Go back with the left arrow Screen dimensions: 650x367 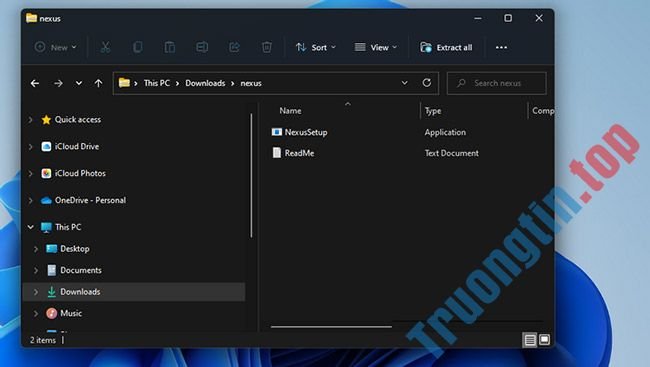[35, 83]
